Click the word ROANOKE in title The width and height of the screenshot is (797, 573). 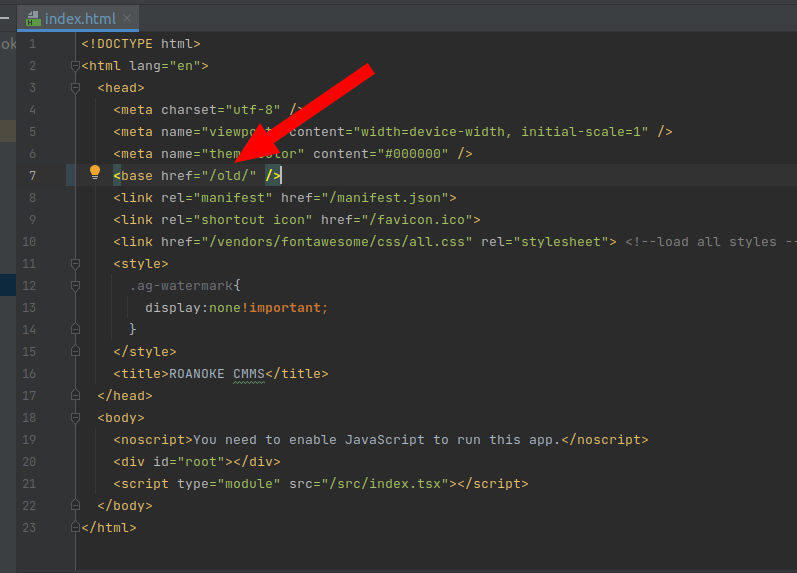tap(196, 374)
